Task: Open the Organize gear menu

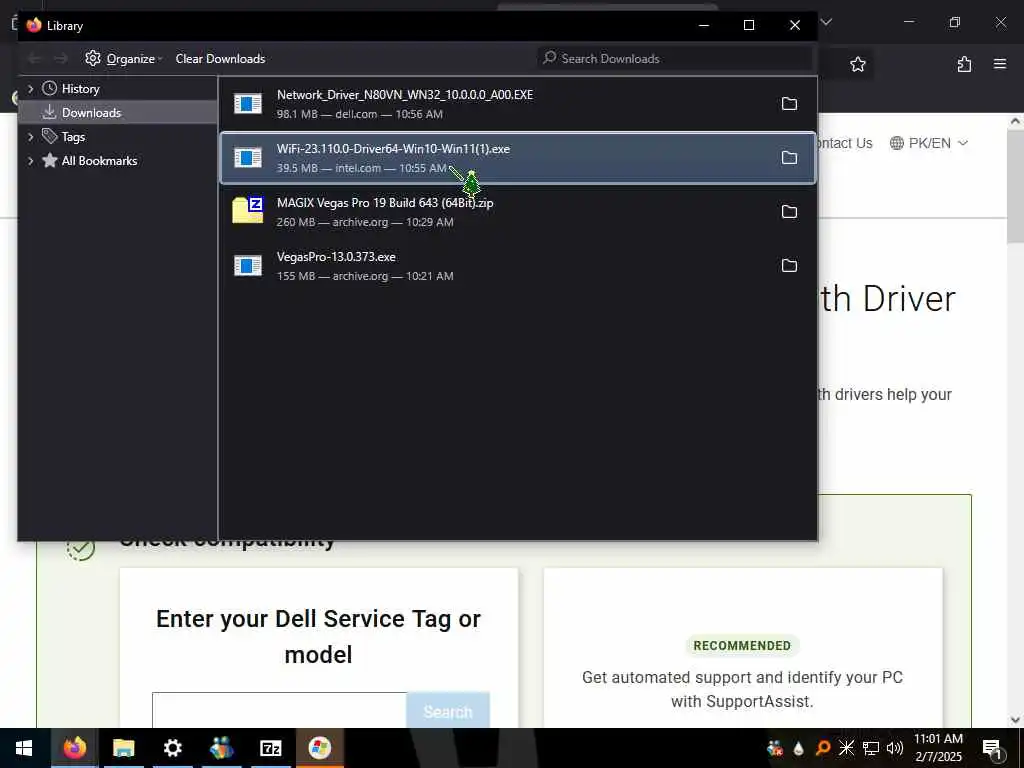Action: point(123,59)
